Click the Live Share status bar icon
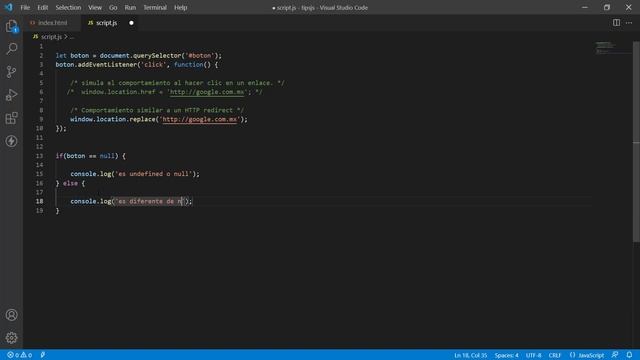The height and width of the screenshot is (360, 640). pos(43,355)
